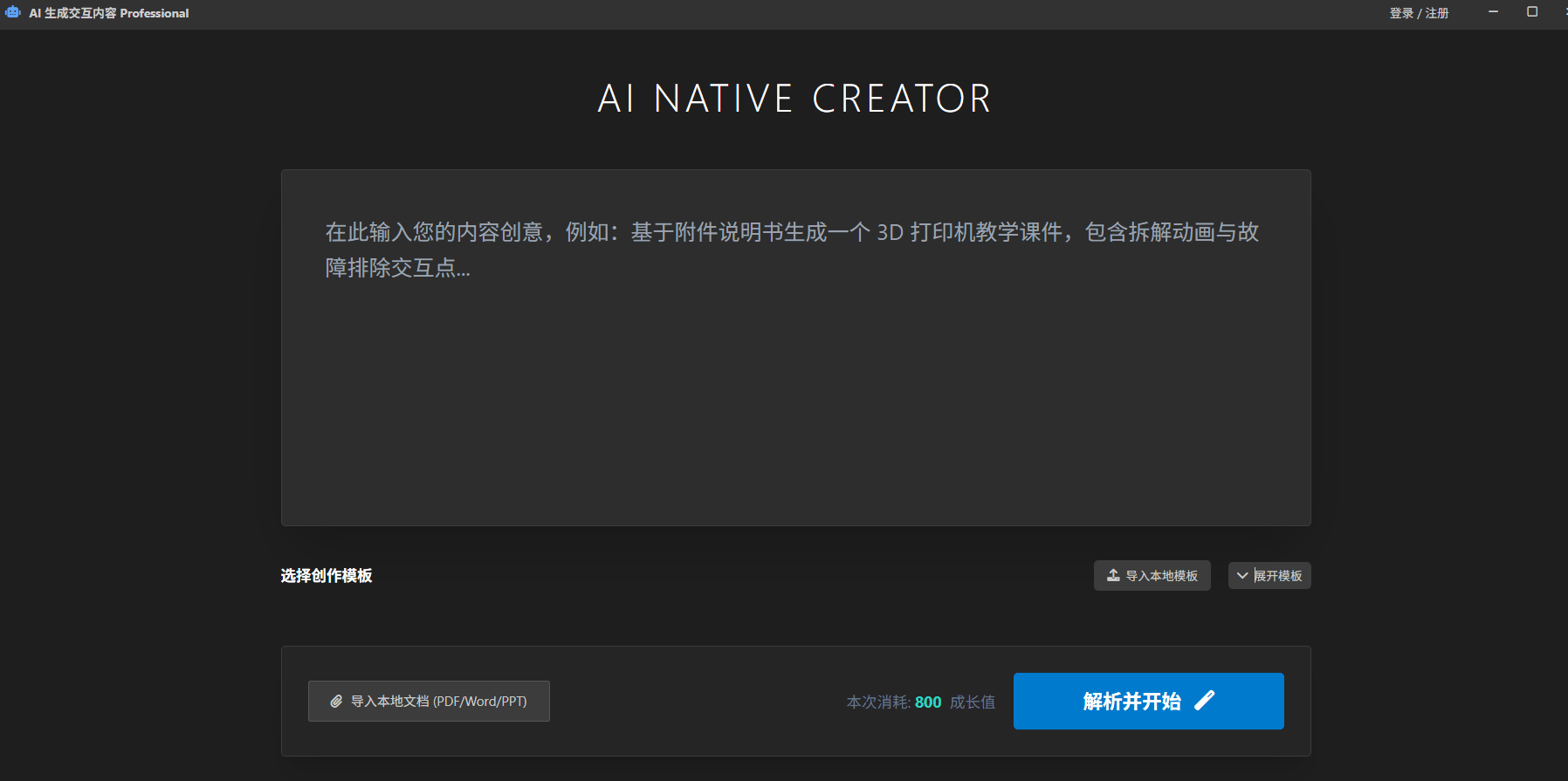This screenshot has height=781, width=1568.
Task: Click the 本次消耗 cost label
Action: pyautogui.click(x=877, y=702)
